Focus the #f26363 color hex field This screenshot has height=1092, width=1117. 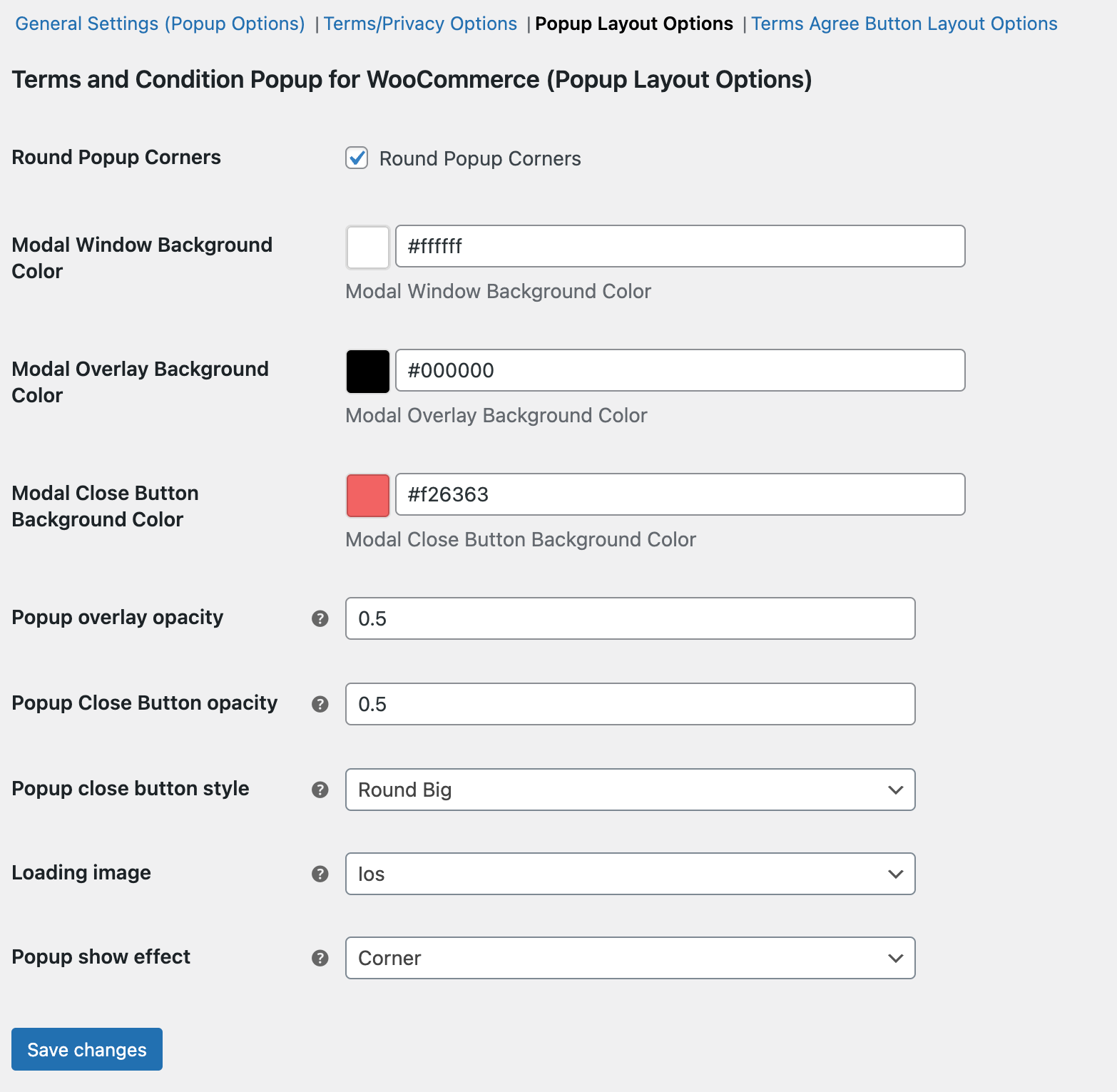click(680, 494)
